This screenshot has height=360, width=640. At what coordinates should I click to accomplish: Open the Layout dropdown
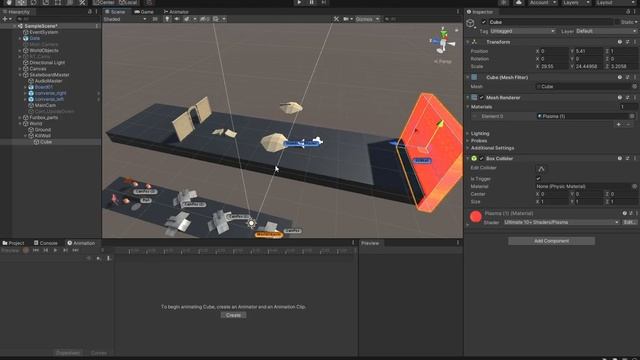point(616,2)
